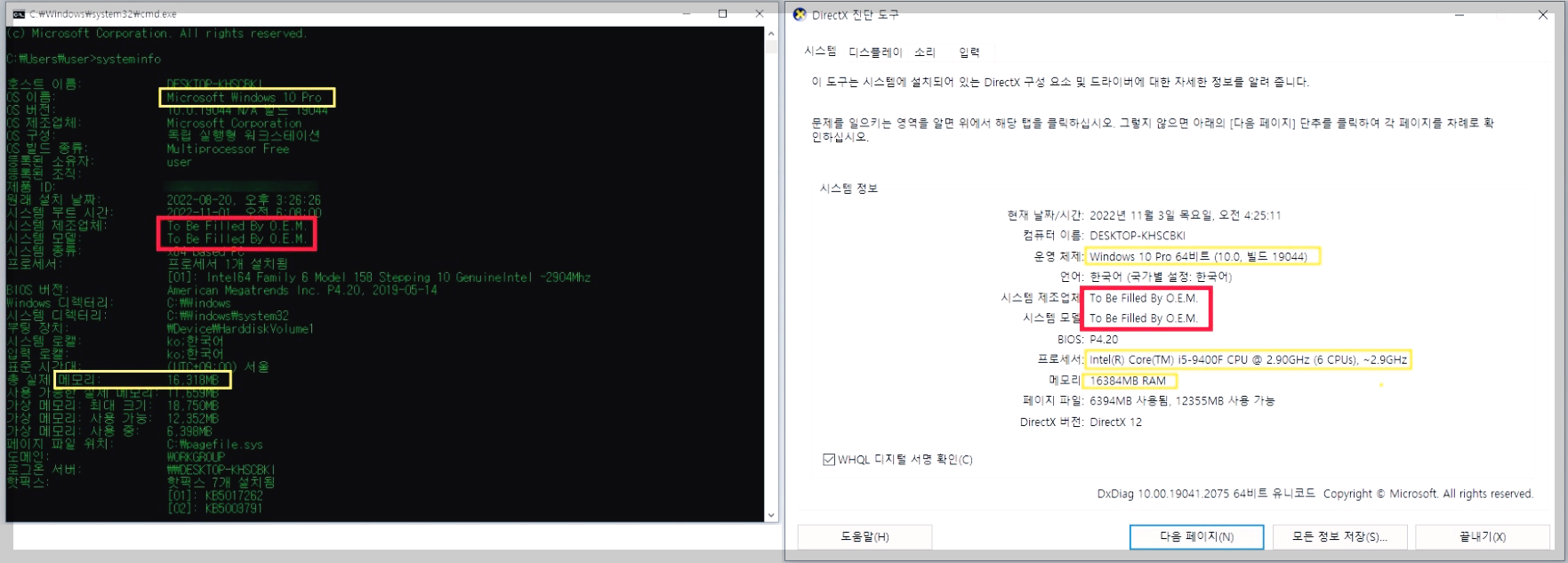The height and width of the screenshot is (563, 1568).
Task: Toggle the WHQL digital signature checkbox
Action: 829,460
